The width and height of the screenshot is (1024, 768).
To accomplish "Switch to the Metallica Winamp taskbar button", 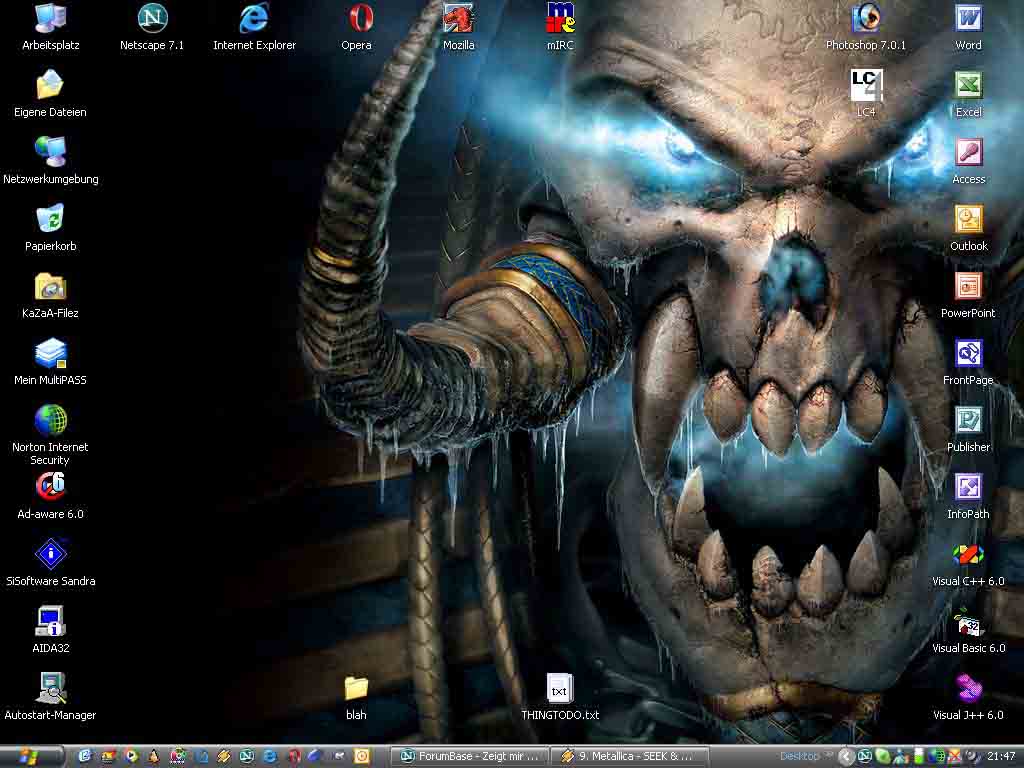I will point(630,756).
